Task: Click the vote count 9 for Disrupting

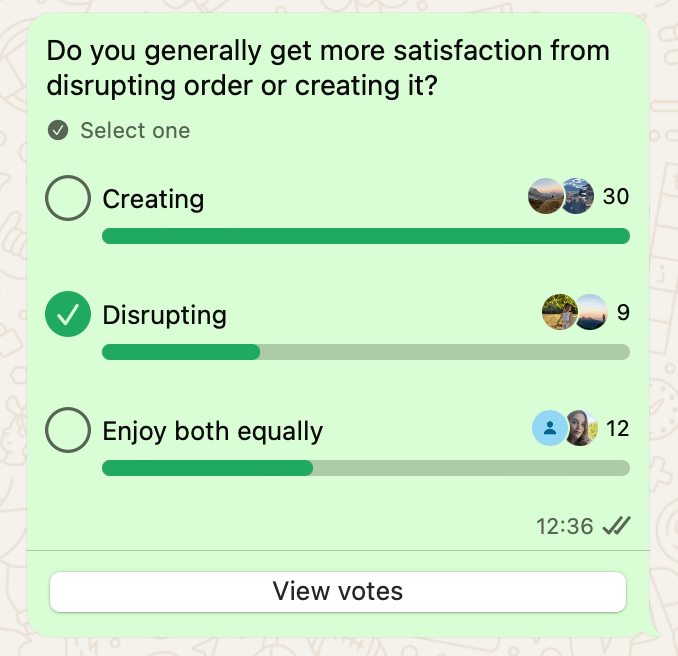Action: point(623,313)
